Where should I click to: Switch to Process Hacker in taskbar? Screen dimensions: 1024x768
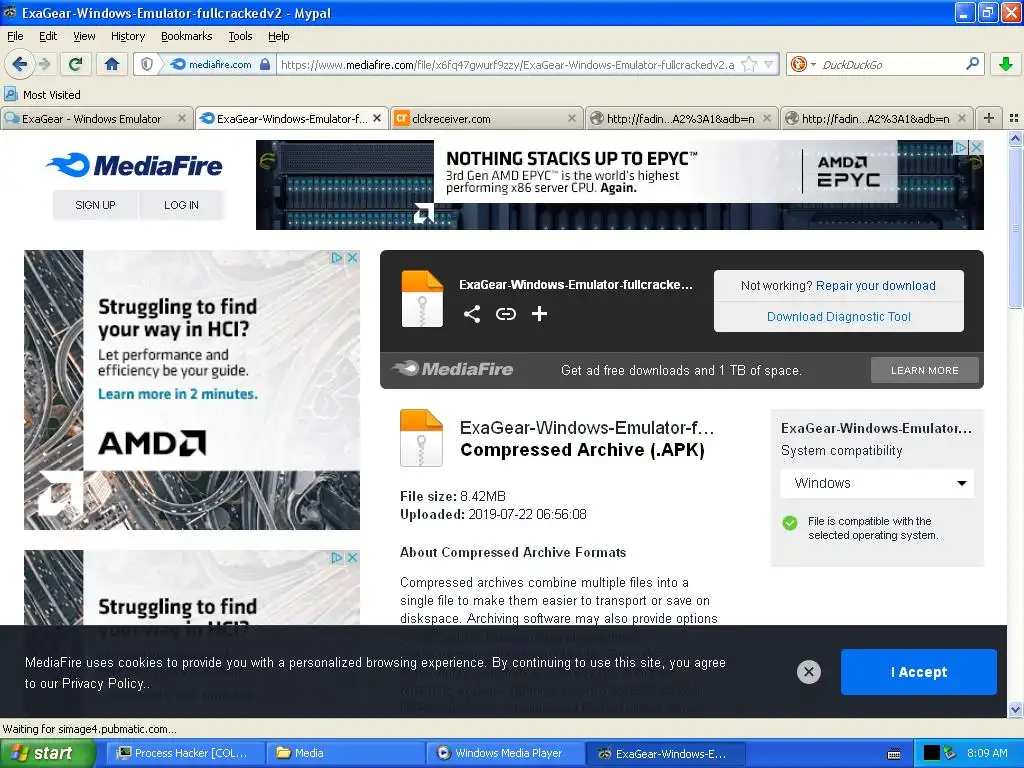(x=184, y=754)
